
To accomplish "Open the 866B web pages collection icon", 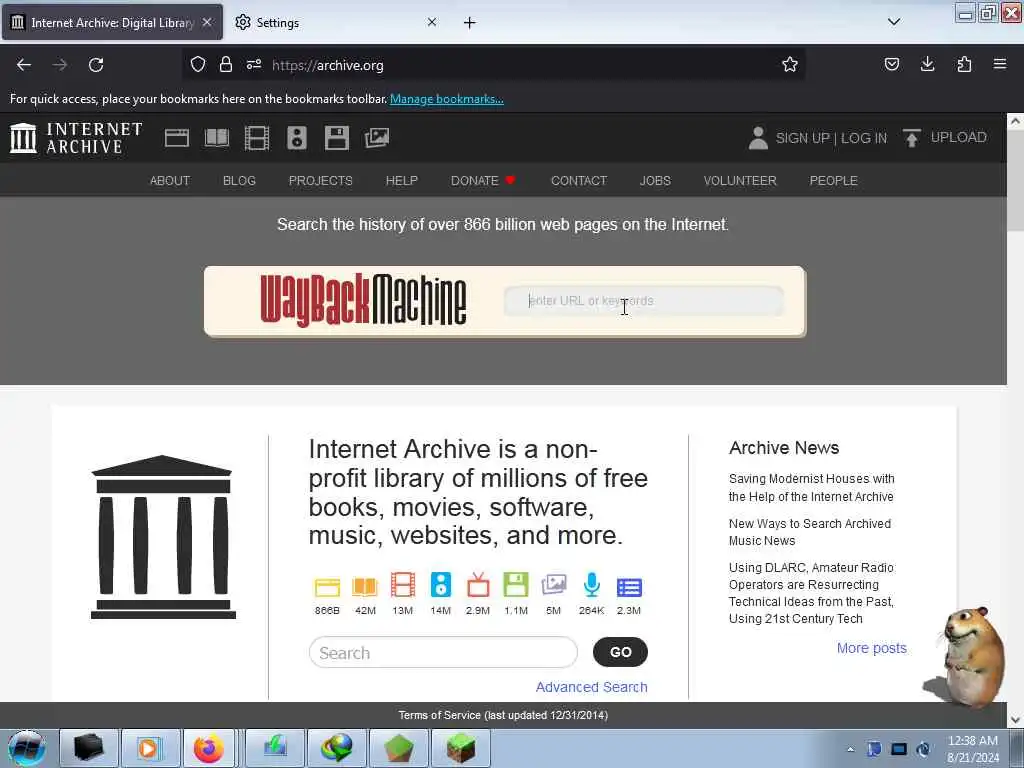I will coord(327,587).
